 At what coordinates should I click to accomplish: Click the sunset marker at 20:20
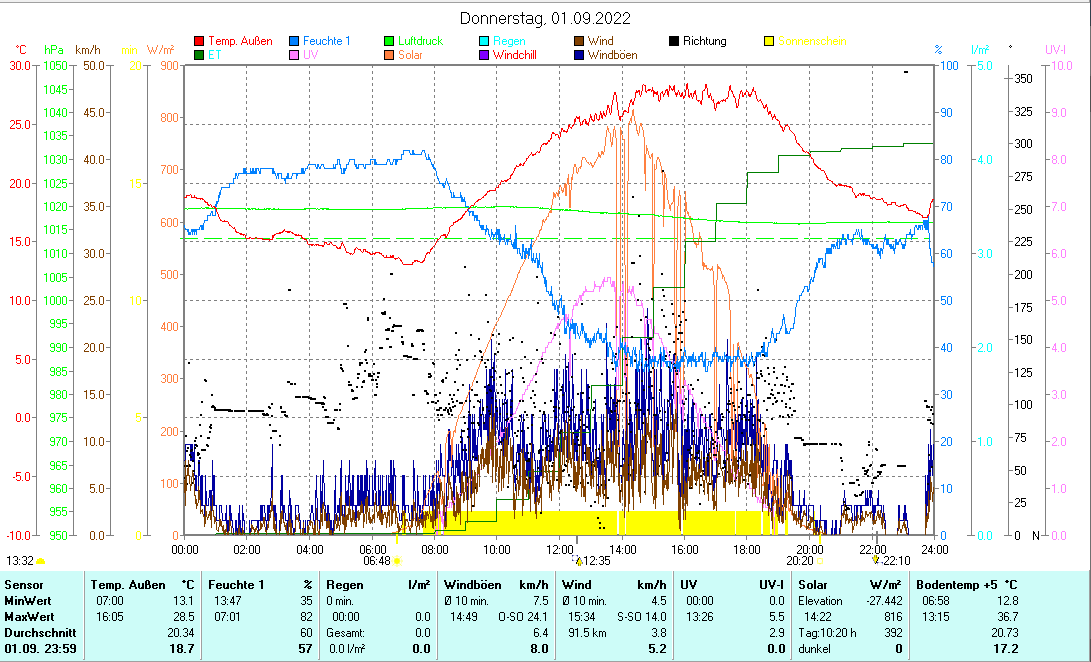click(821, 561)
